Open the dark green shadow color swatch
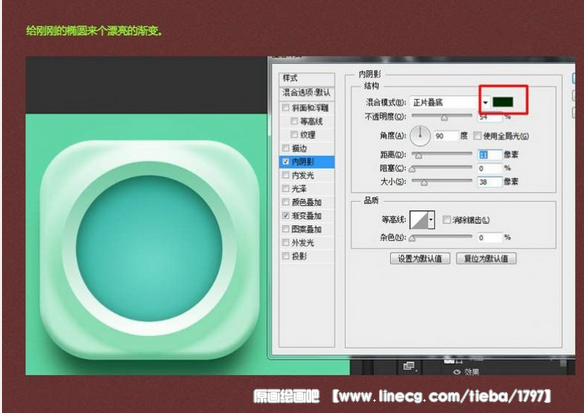 [503, 102]
